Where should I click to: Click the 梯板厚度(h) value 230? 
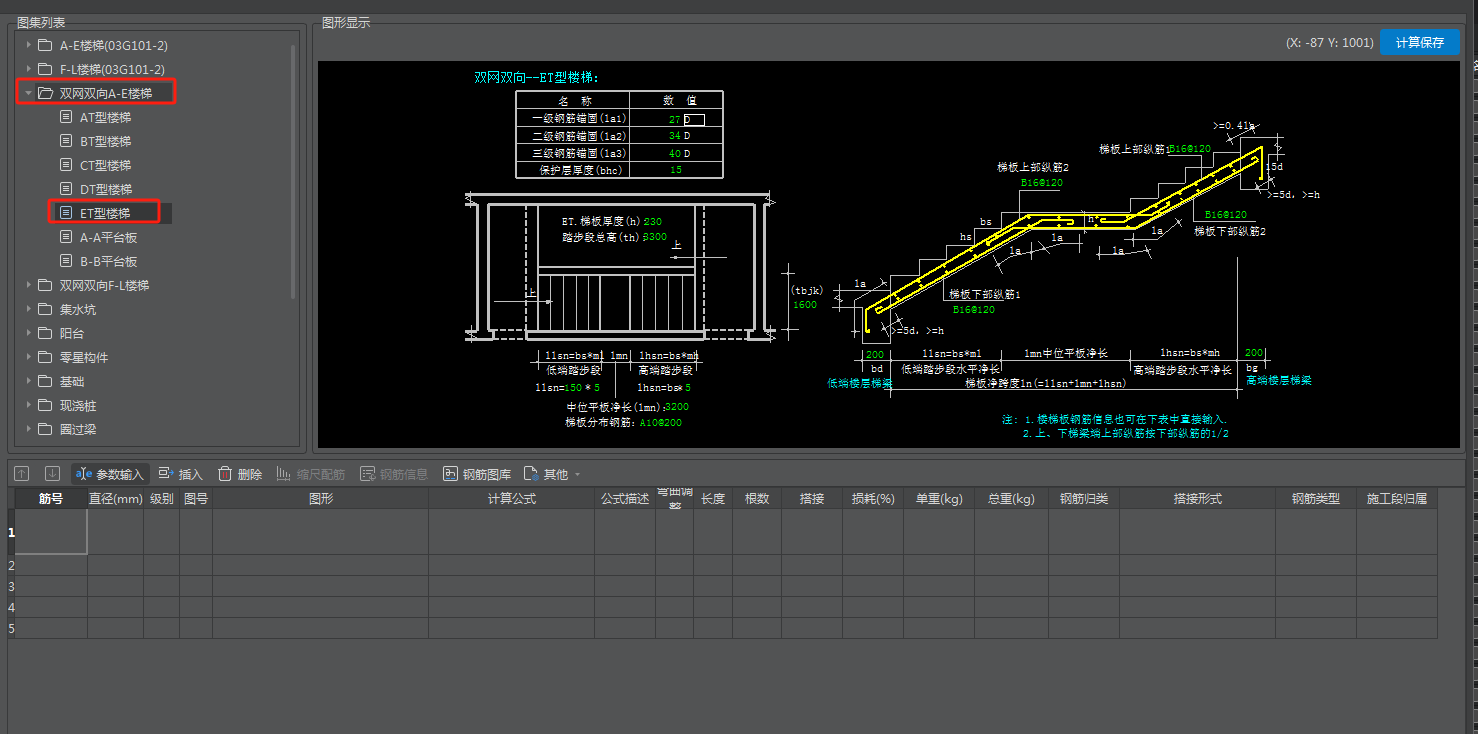click(653, 221)
